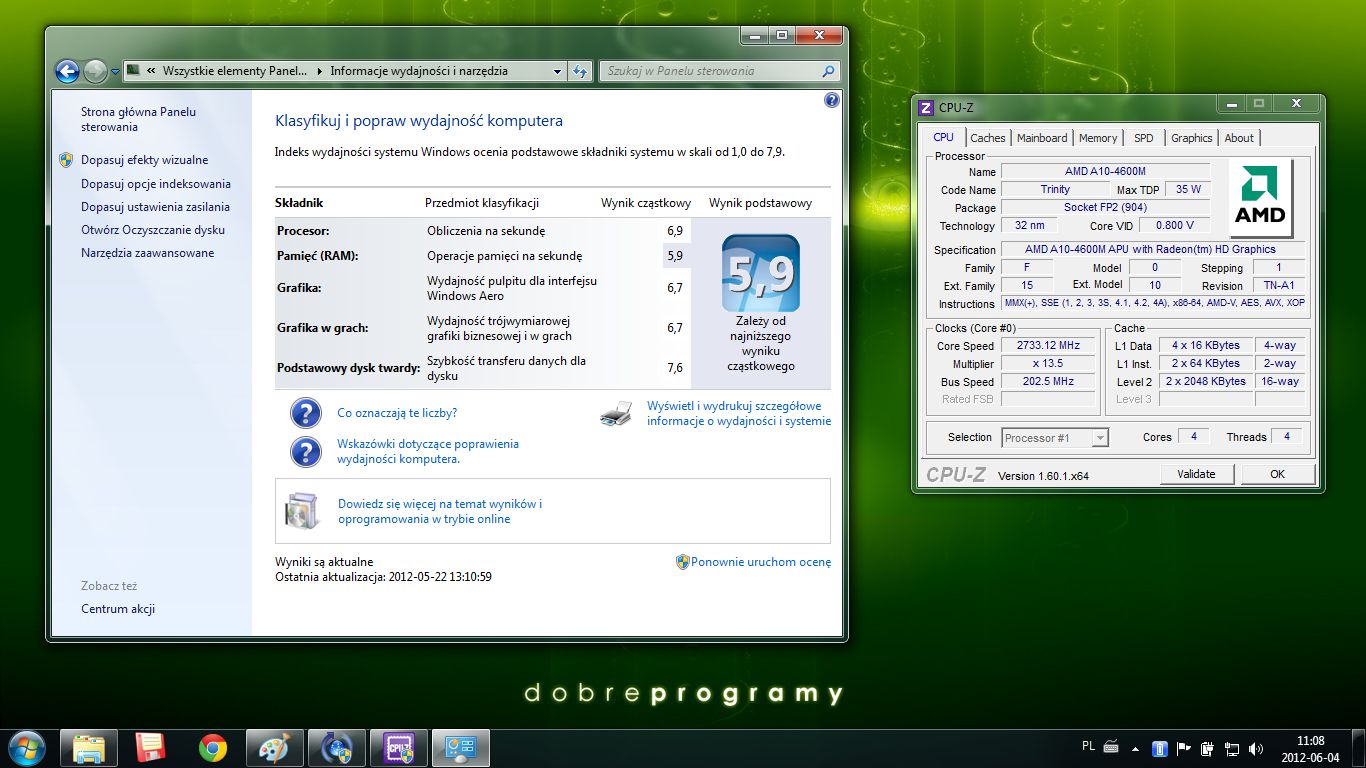
Task: Open the SPD tab in CPU-Z
Action: point(1143,138)
